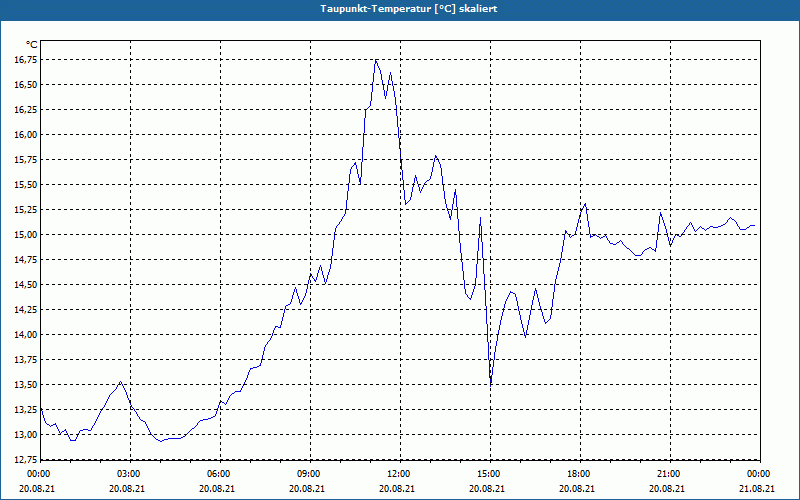Choose the y-axis value '15,00'
The image size is (800, 500).
(26, 235)
